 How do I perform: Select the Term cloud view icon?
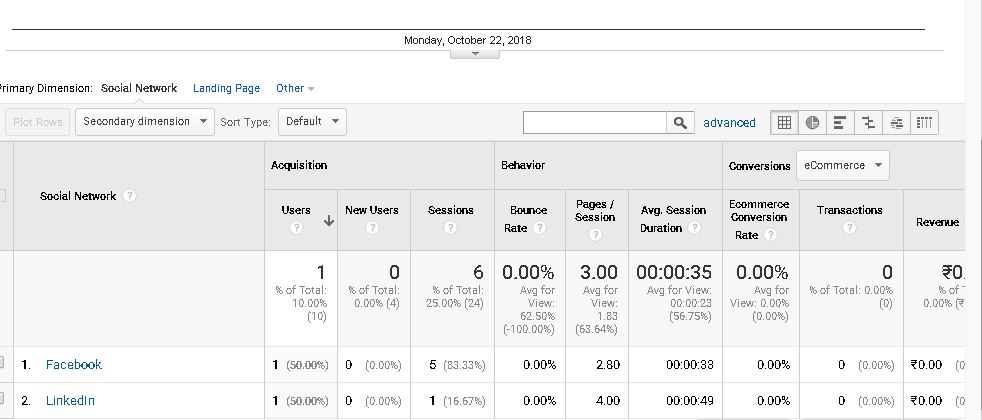896,122
